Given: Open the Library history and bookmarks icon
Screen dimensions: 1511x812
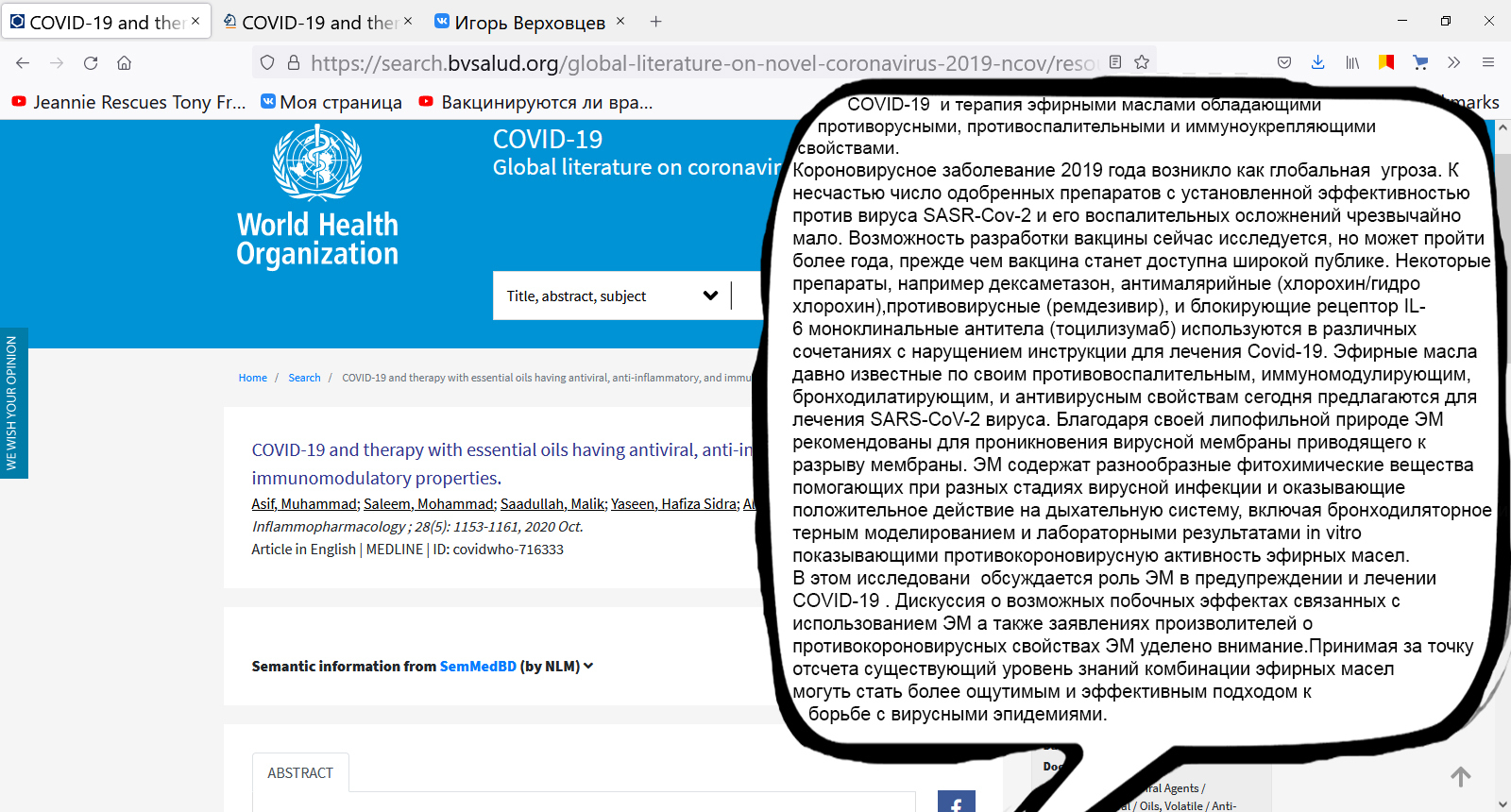Looking at the screenshot, I should (x=1352, y=62).
